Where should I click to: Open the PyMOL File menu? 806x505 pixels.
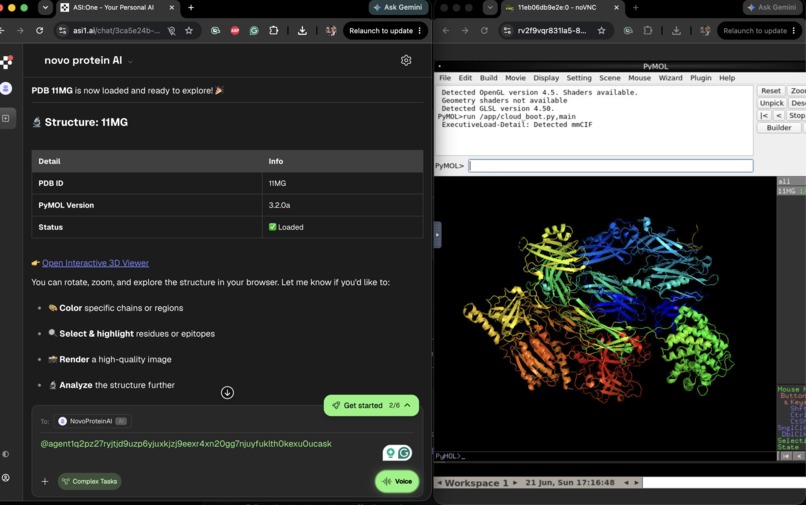tap(445, 78)
